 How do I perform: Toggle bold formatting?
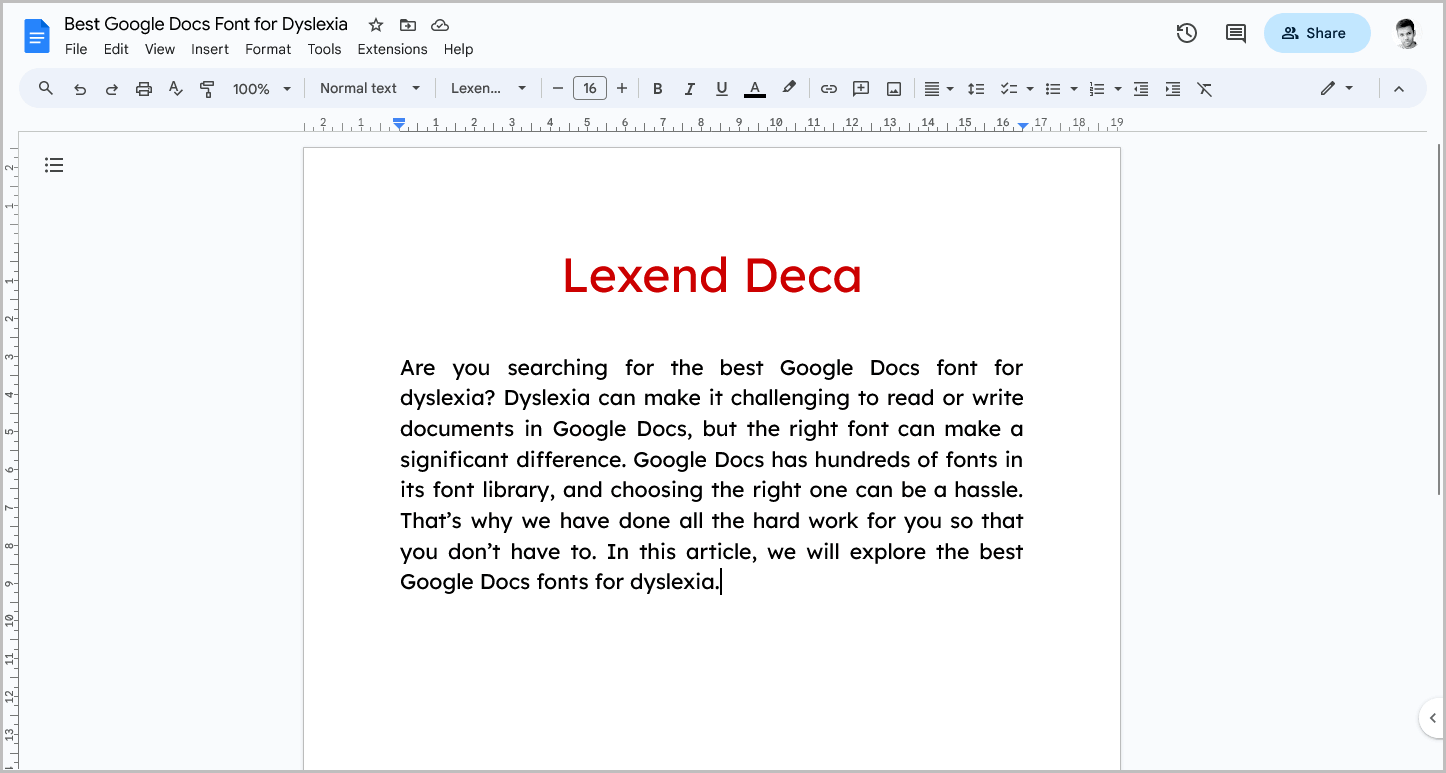pyautogui.click(x=658, y=89)
